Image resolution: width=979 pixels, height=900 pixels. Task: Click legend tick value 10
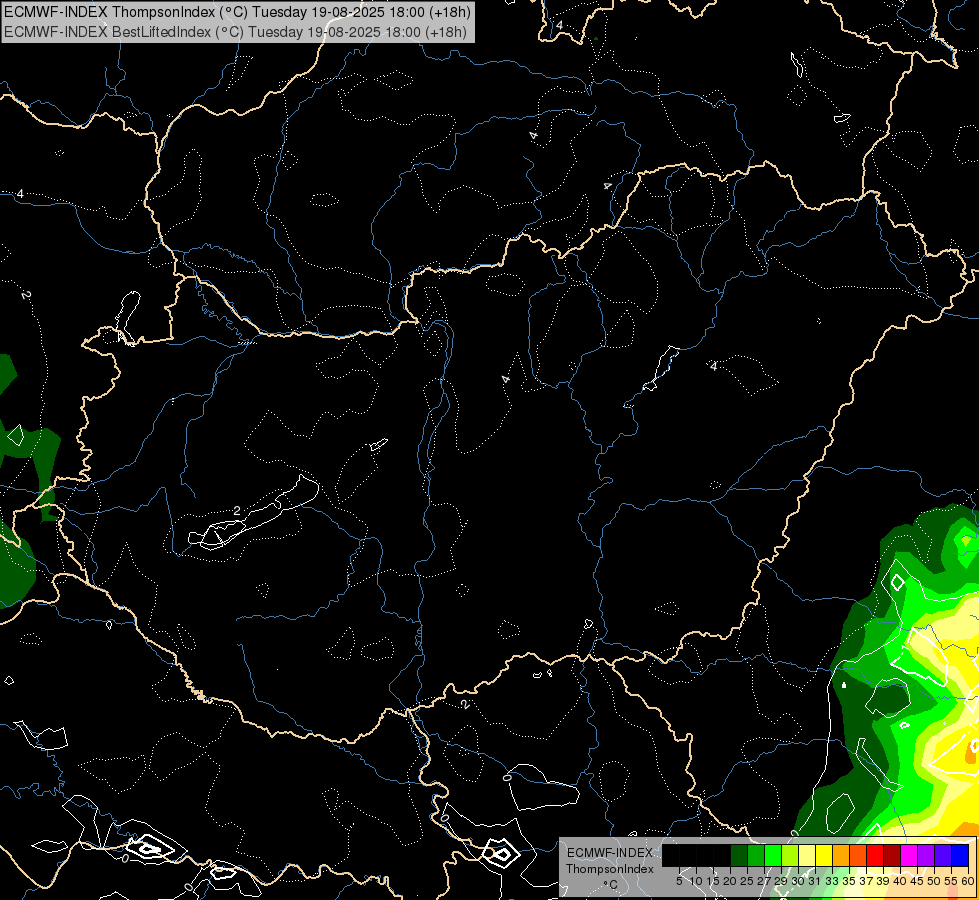pos(696,881)
